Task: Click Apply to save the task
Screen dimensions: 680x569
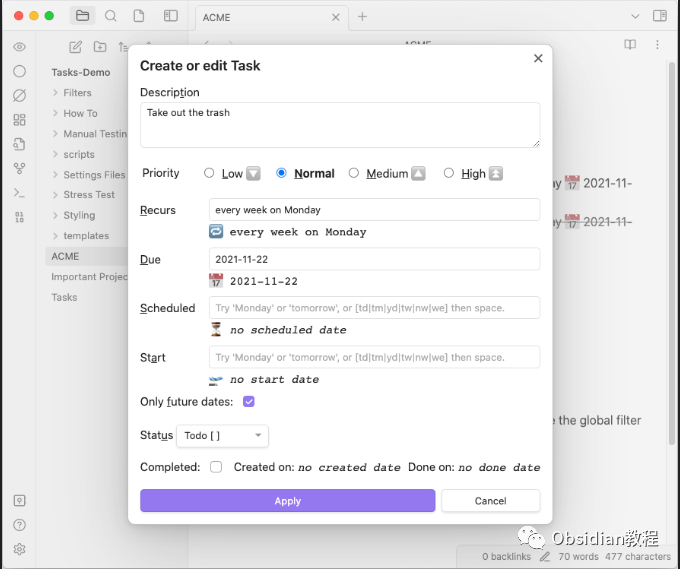Action: pyautogui.click(x=288, y=501)
